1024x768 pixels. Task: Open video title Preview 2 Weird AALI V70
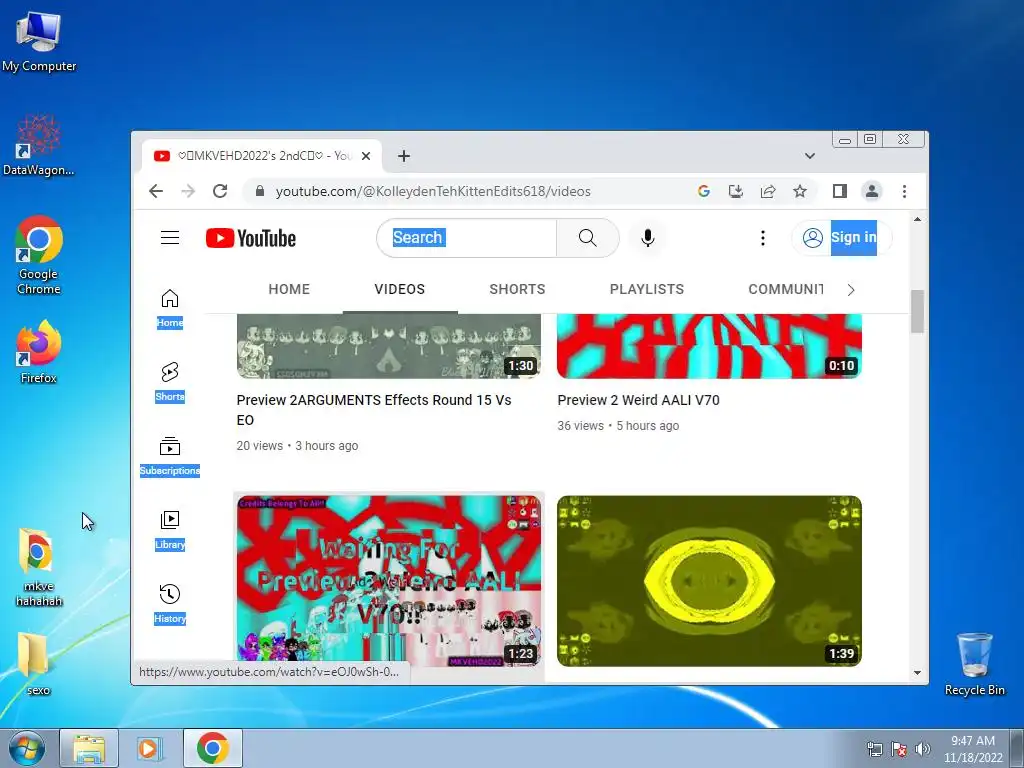638,400
